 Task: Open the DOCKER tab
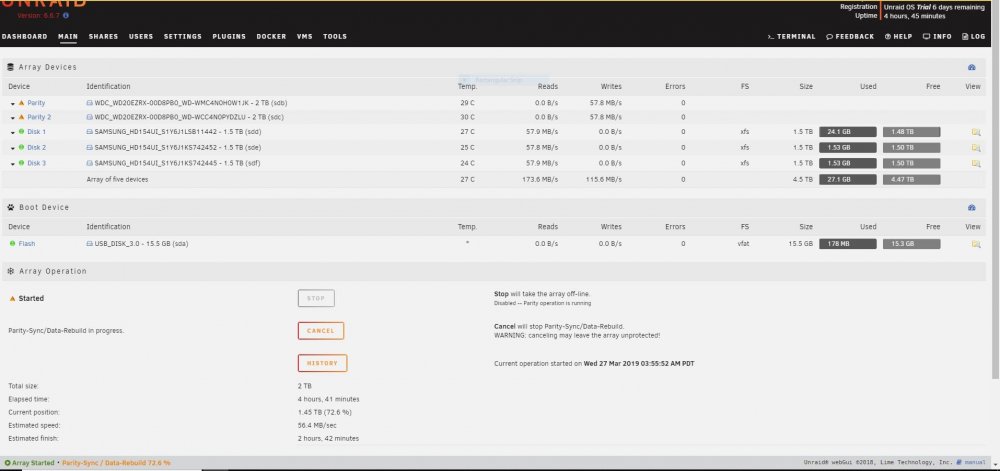click(x=271, y=36)
